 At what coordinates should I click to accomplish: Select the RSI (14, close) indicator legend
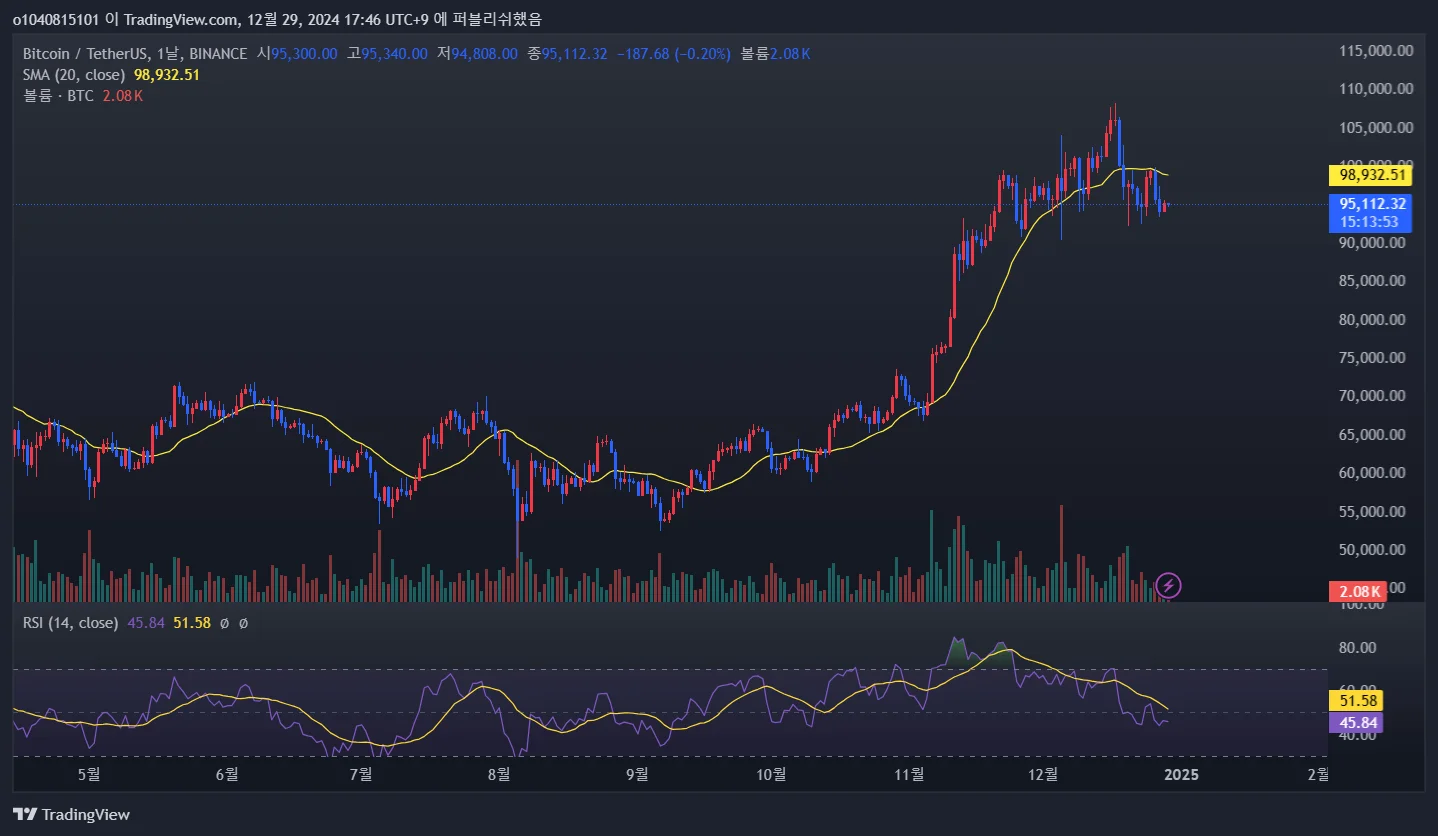click(x=70, y=623)
